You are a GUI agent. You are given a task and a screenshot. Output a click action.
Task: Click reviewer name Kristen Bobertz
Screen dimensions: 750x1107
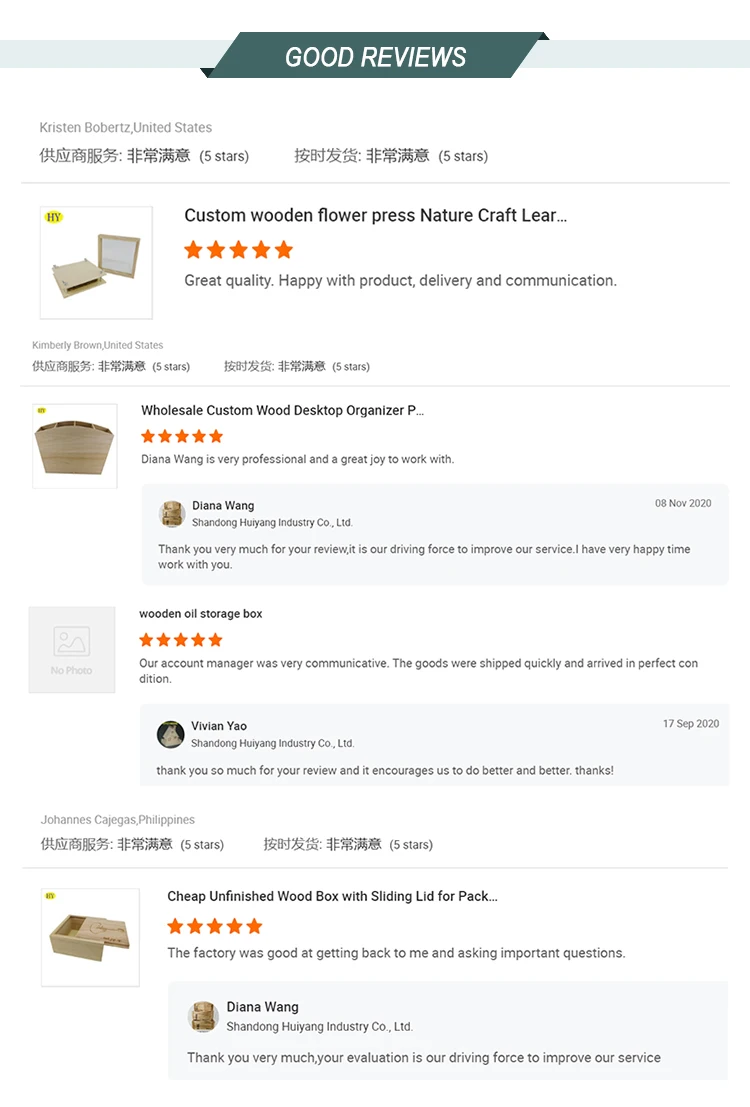[x=85, y=127]
